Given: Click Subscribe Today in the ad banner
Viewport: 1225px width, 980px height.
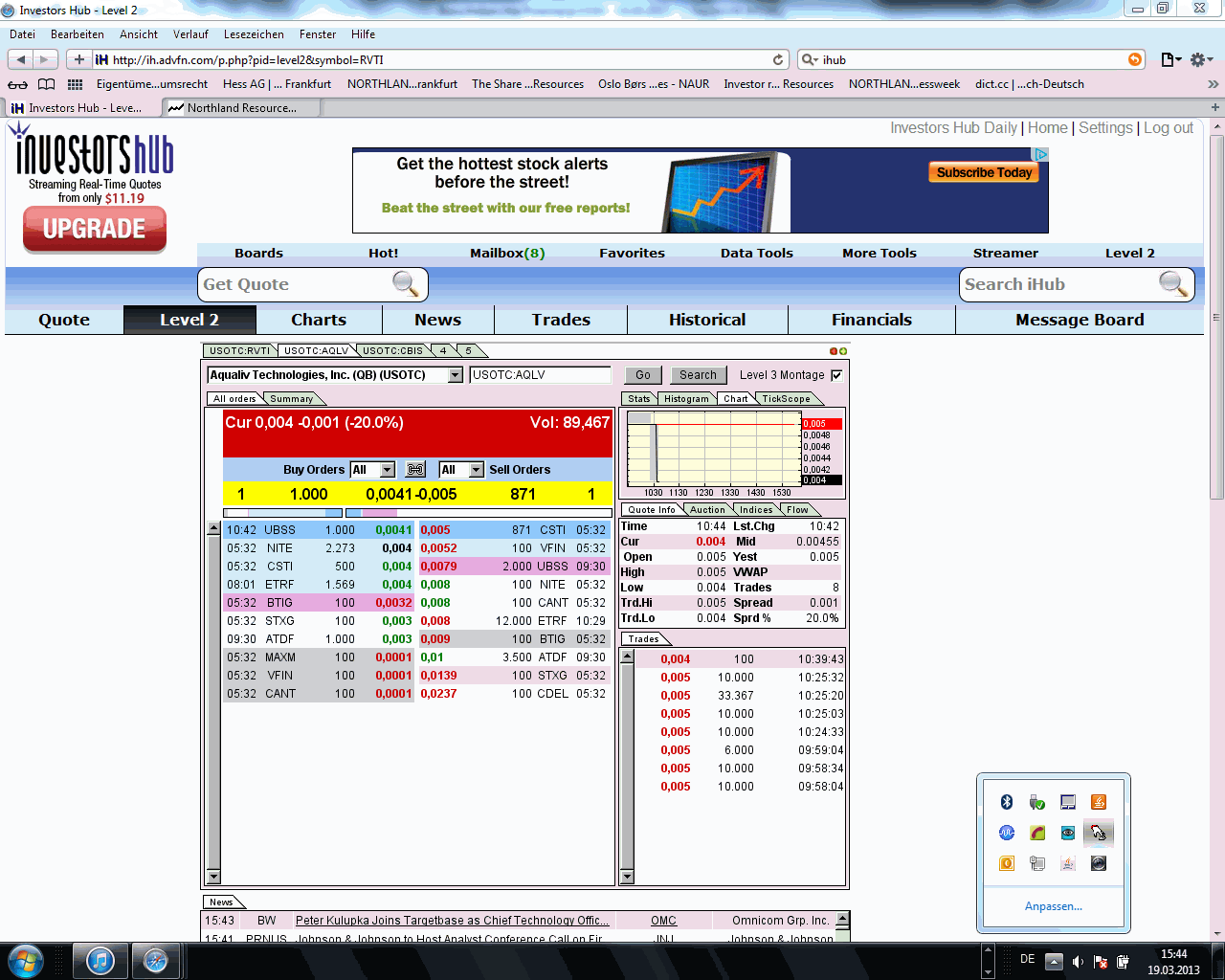Looking at the screenshot, I should (985, 172).
